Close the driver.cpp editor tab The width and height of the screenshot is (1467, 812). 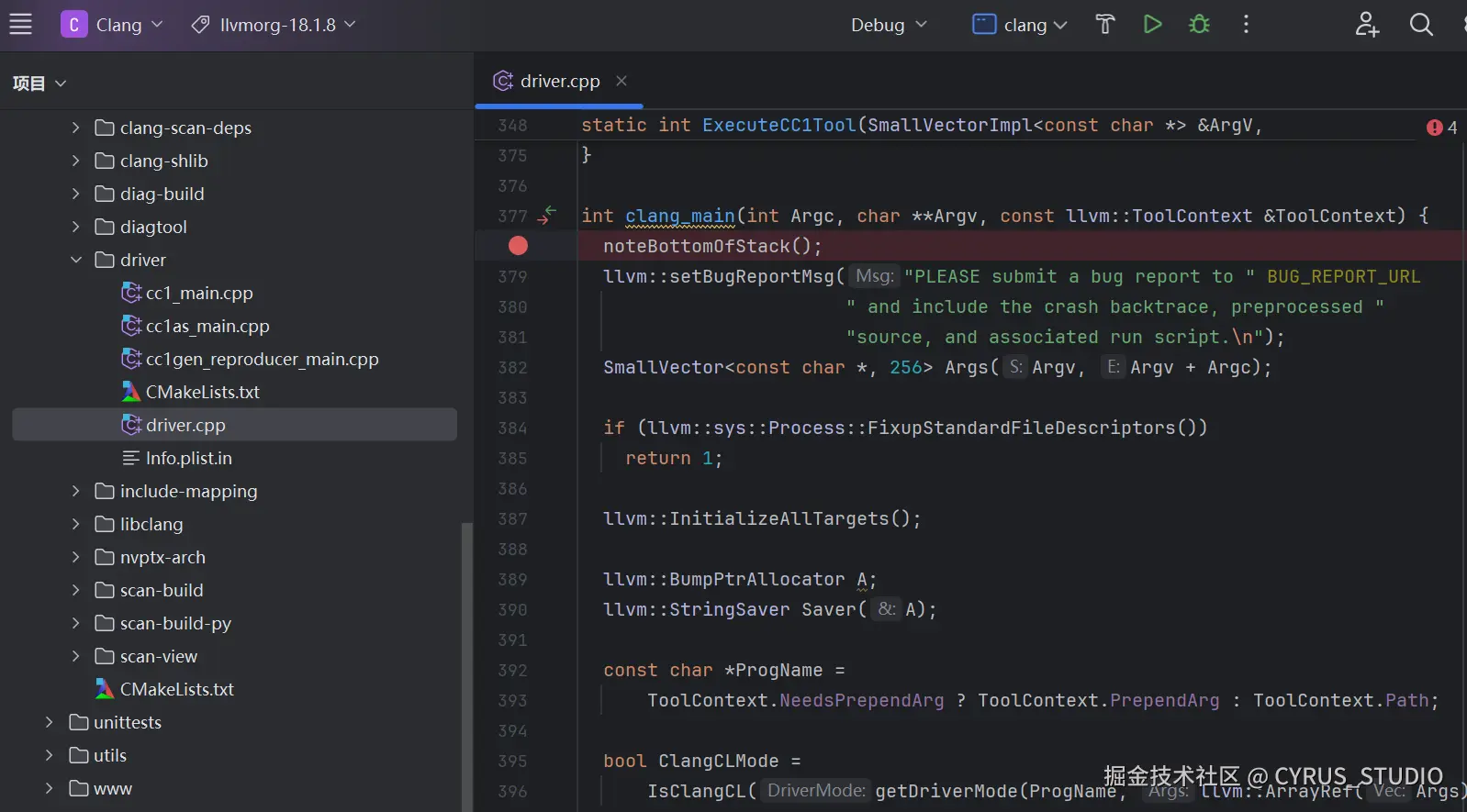click(x=622, y=81)
